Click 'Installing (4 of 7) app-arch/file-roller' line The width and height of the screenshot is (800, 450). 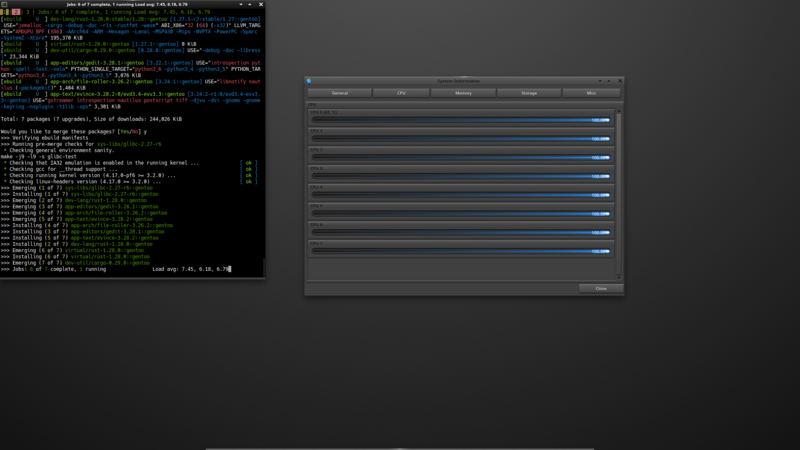87,225
